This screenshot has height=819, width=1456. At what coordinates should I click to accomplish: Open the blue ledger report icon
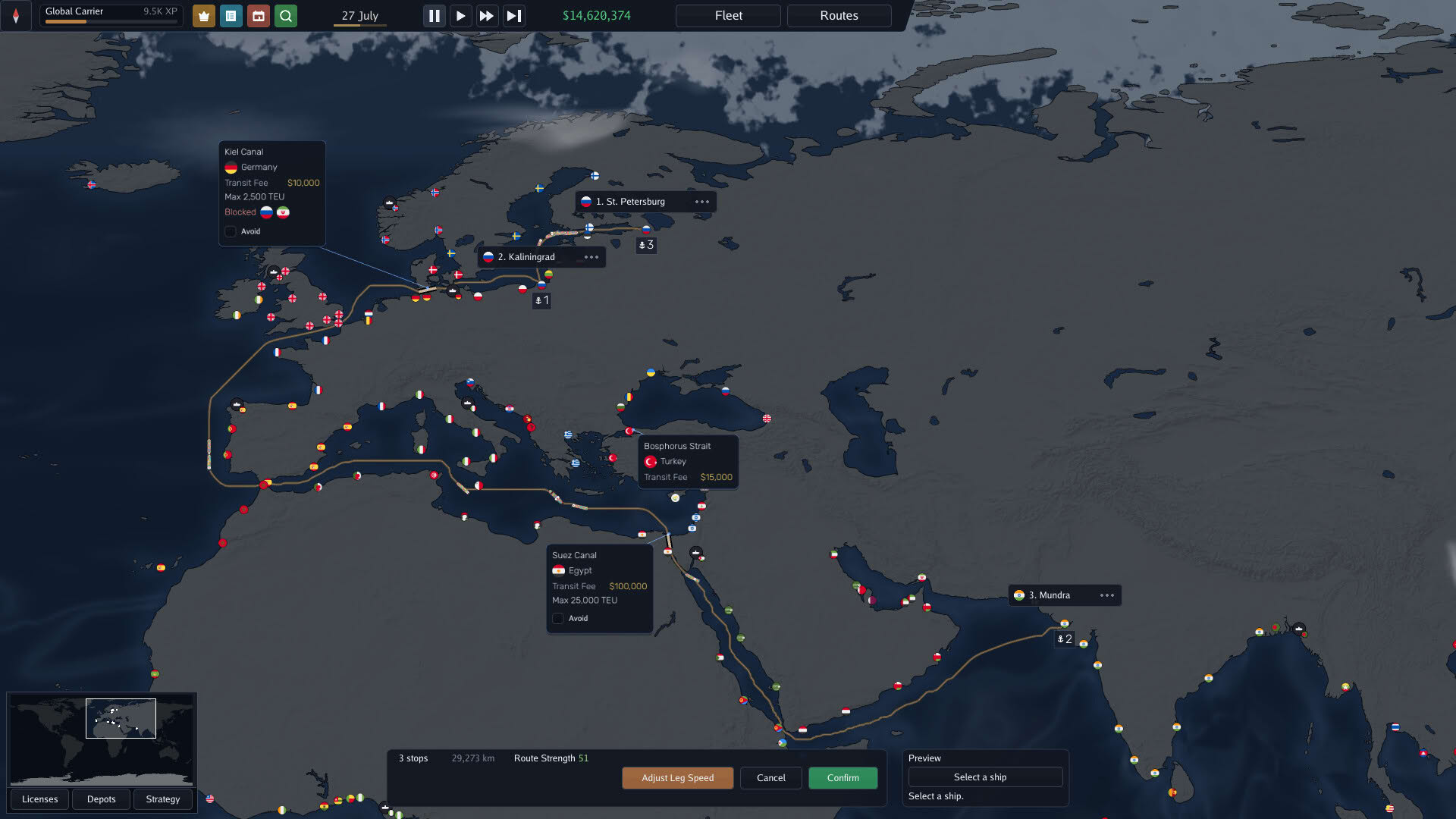click(231, 16)
